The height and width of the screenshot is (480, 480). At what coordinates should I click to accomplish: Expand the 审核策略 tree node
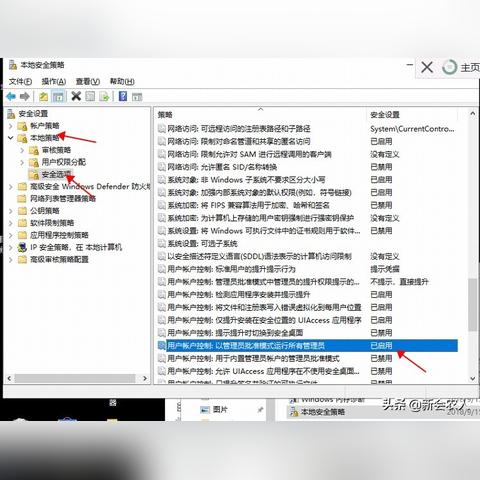click(x=22, y=150)
